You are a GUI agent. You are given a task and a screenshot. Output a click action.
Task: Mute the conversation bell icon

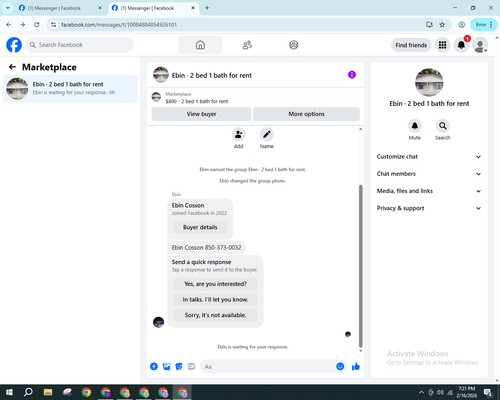(x=415, y=126)
